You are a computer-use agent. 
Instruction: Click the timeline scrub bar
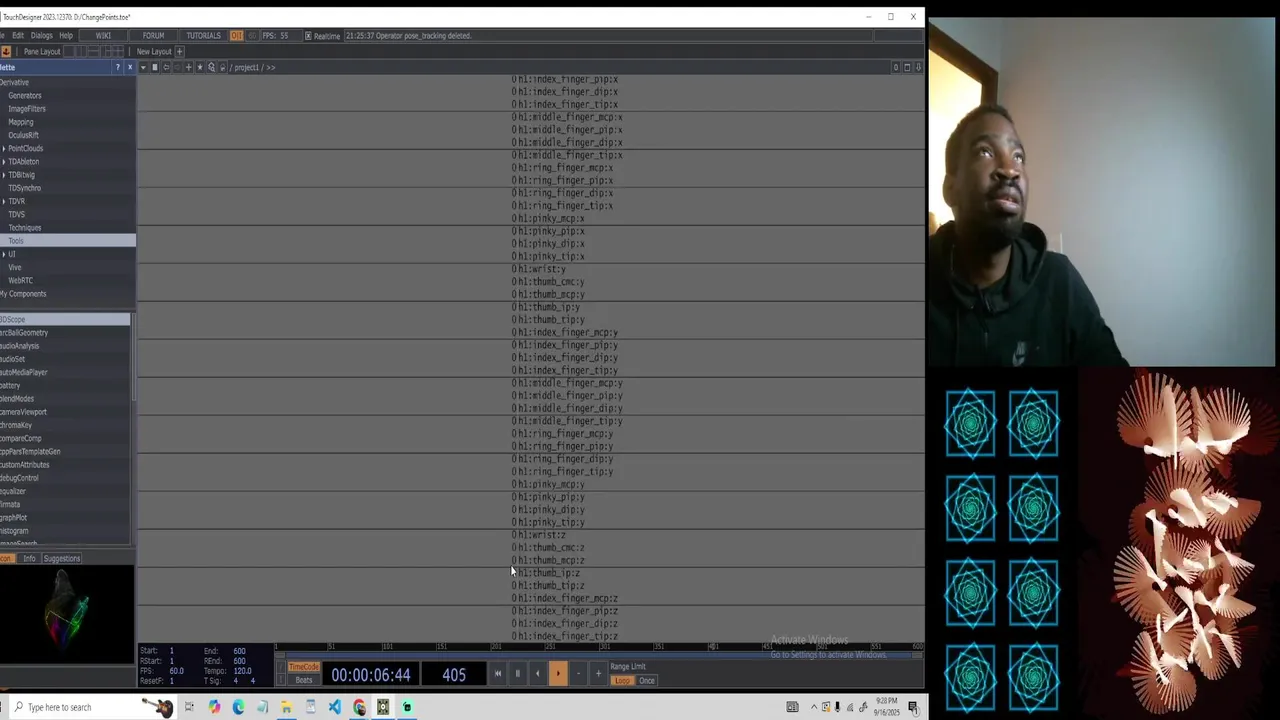click(600, 655)
